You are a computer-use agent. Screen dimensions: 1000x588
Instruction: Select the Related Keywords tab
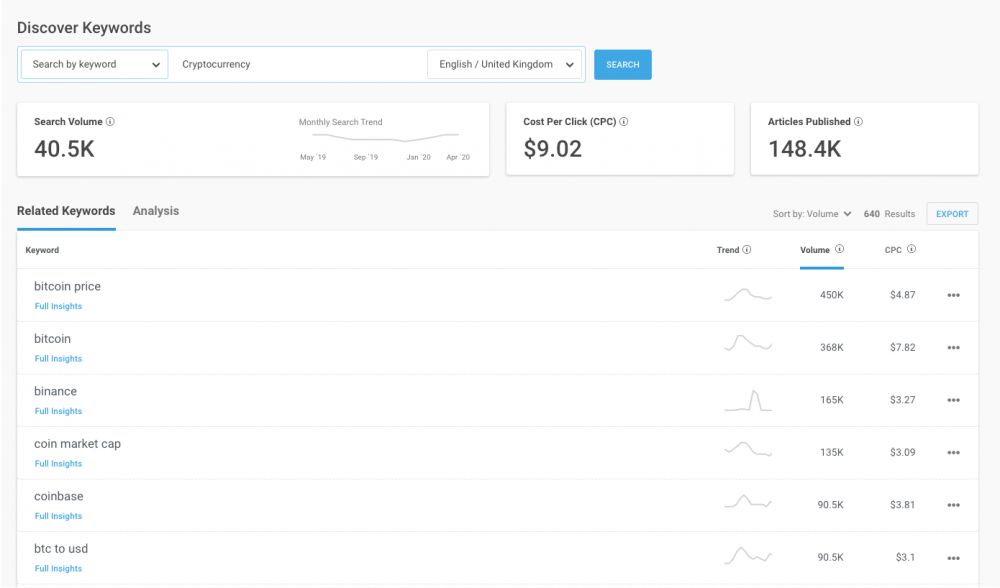point(66,211)
